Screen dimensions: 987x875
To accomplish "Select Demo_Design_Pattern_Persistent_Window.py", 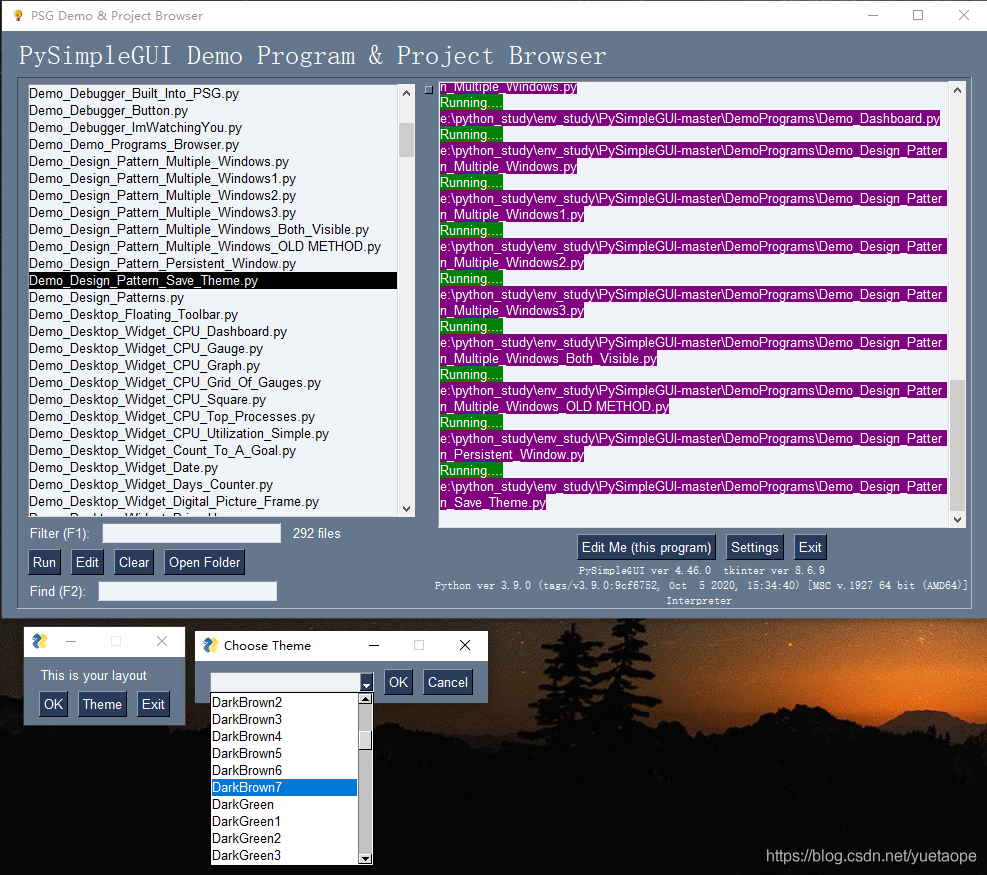I will 213,264.
